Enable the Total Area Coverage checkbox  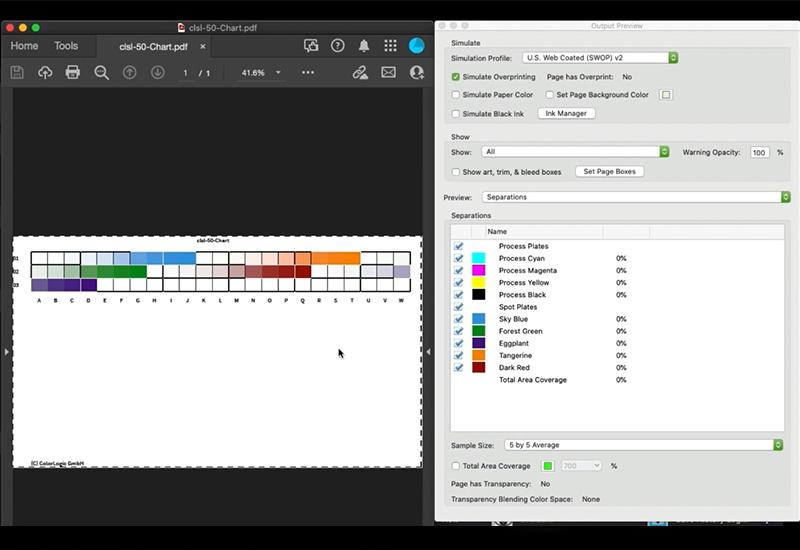click(456, 466)
